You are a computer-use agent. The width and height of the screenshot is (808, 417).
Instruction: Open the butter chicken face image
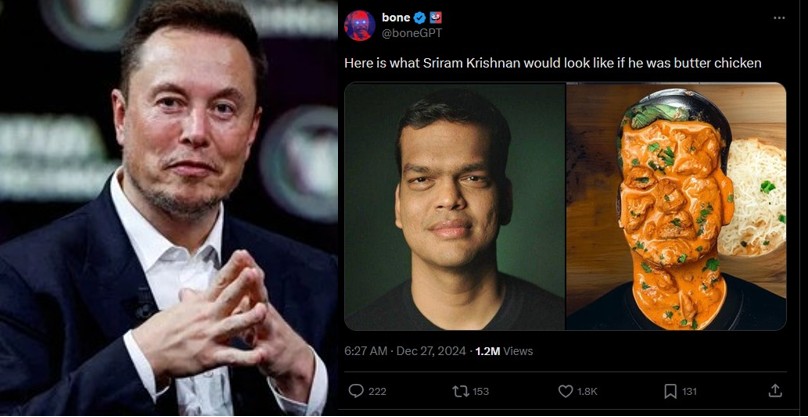676,206
